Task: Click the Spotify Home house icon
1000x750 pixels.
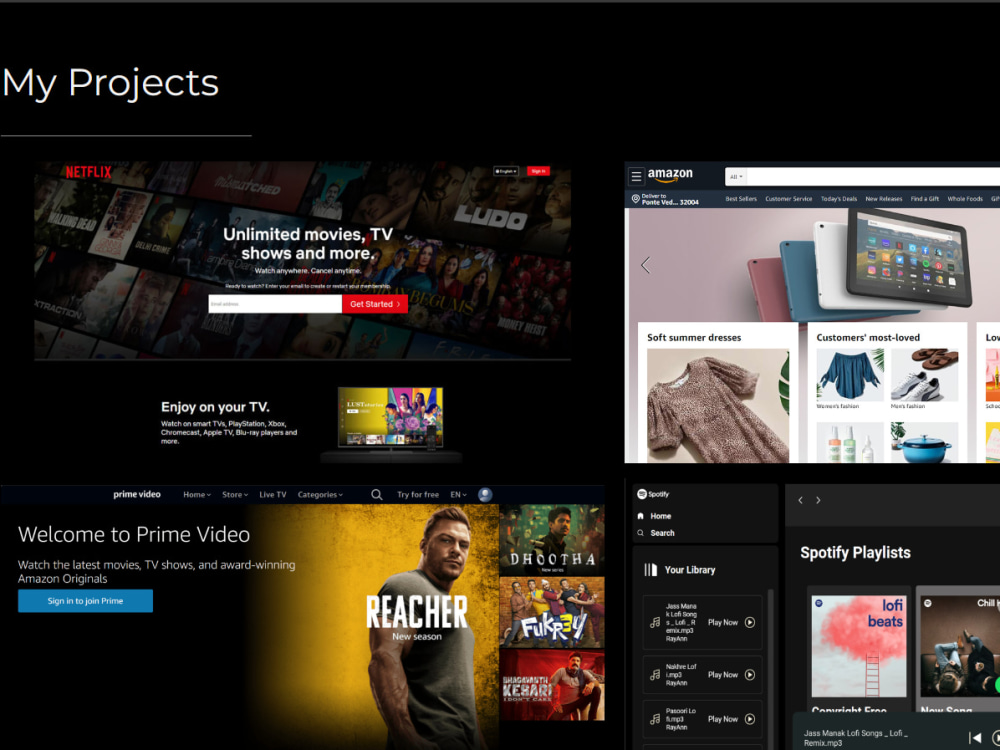Action: 640,516
